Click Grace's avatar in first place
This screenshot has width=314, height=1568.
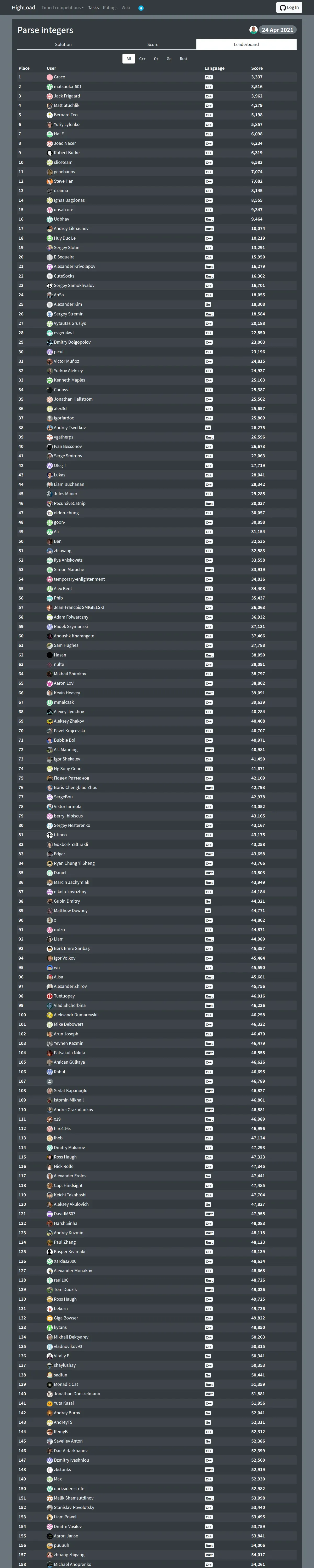(49, 77)
